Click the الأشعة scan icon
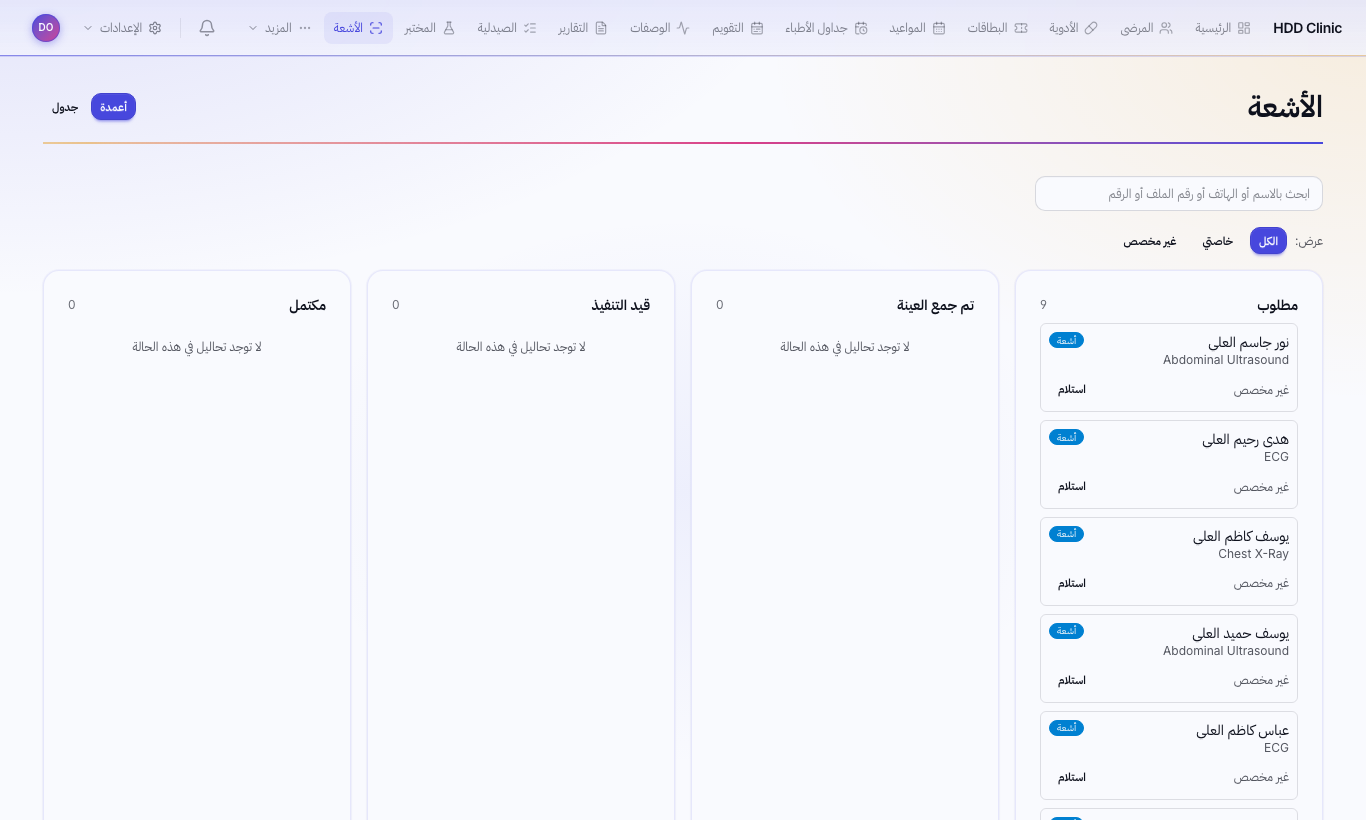 click(x=376, y=28)
